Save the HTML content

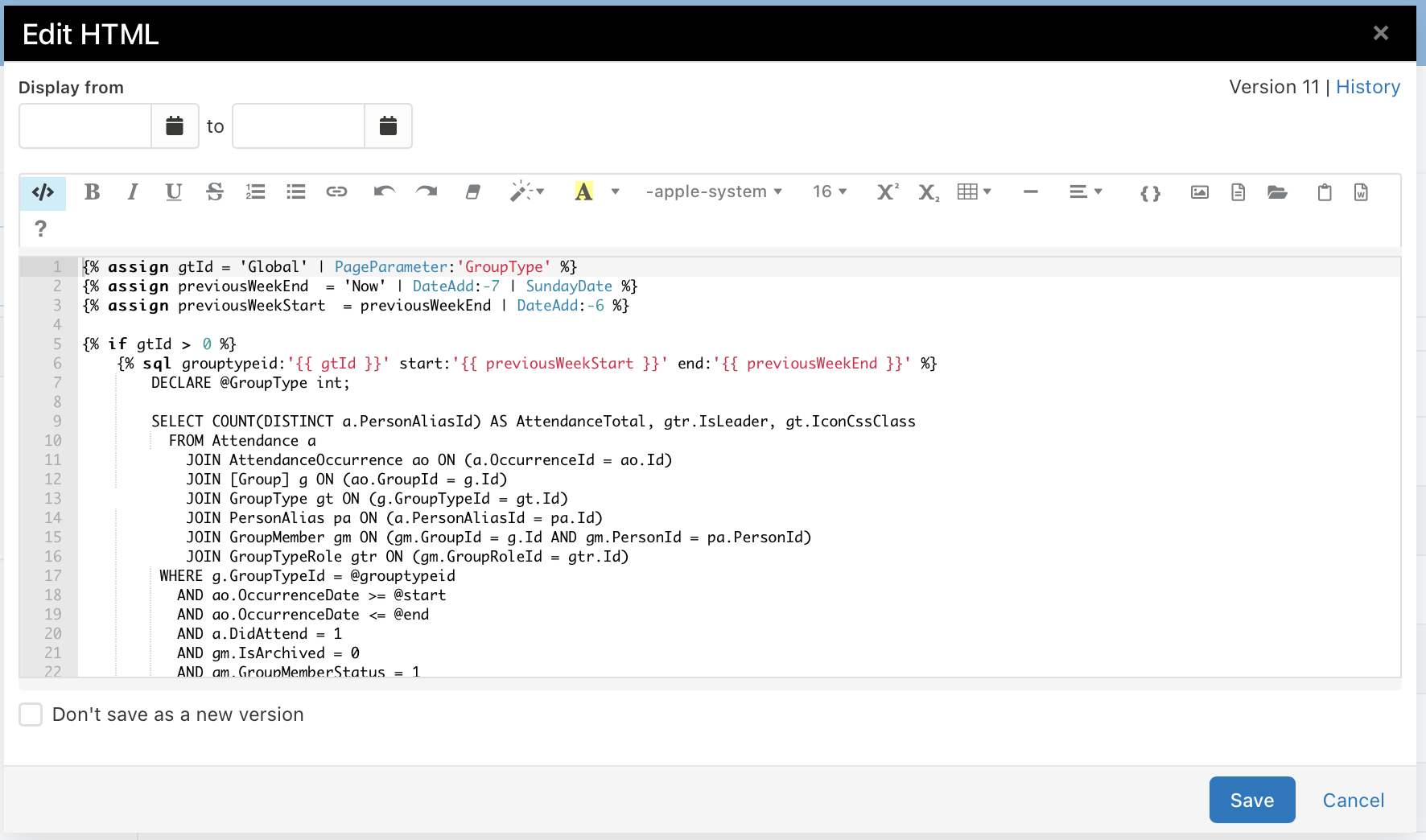pyautogui.click(x=1252, y=800)
